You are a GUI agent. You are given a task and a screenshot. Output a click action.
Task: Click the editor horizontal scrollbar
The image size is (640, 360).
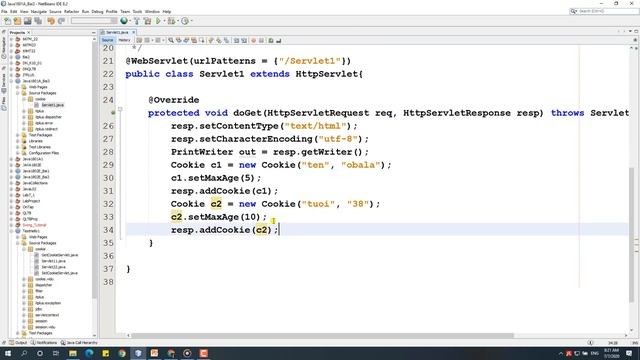click(322, 336)
